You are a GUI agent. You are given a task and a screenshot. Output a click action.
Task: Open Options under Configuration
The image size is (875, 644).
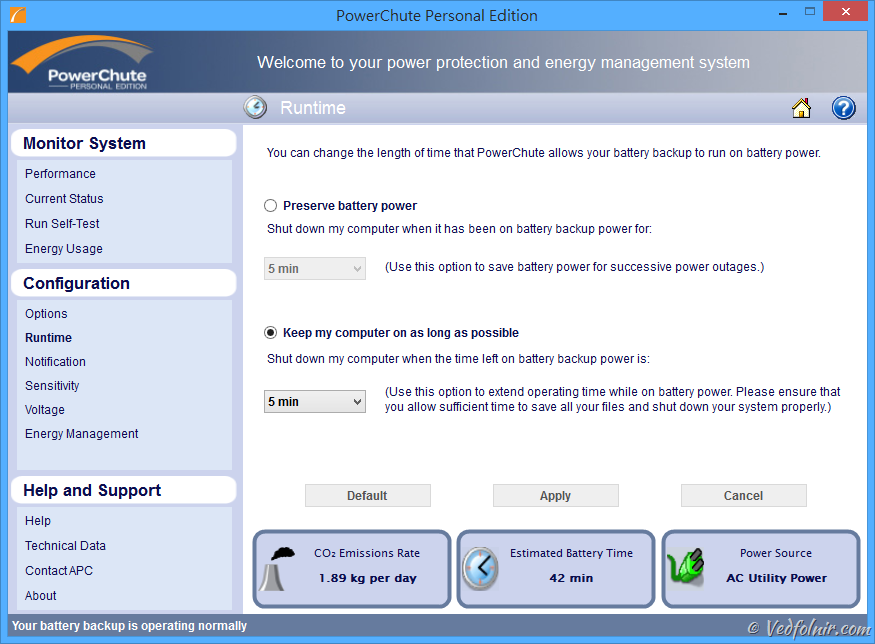pyautogui.click(x=46, y=314)
